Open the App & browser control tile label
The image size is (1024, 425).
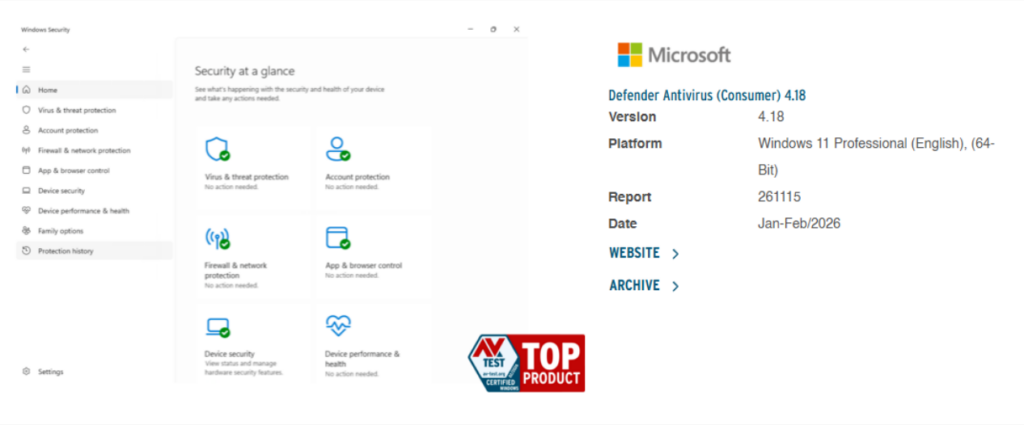click(364, 266)
